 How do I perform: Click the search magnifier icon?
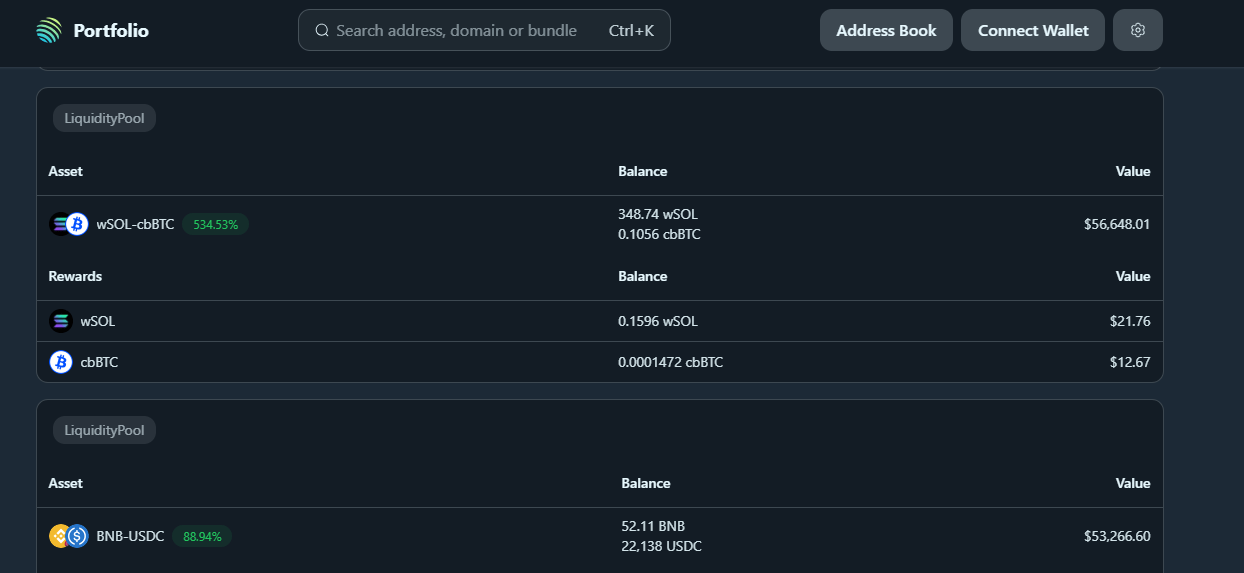pos(322,31)
